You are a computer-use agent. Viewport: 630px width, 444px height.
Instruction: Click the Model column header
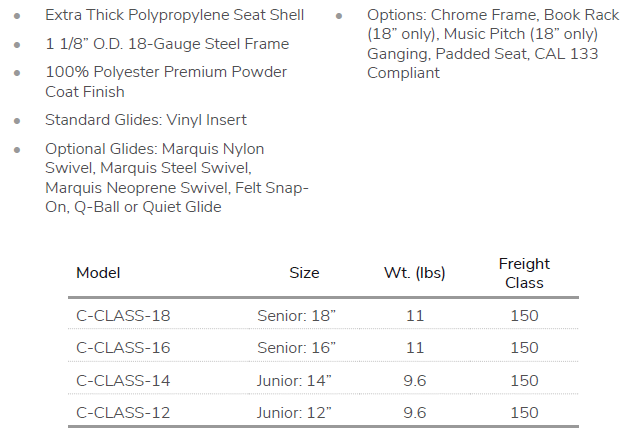pyautogui.click(x=98, y=273)
